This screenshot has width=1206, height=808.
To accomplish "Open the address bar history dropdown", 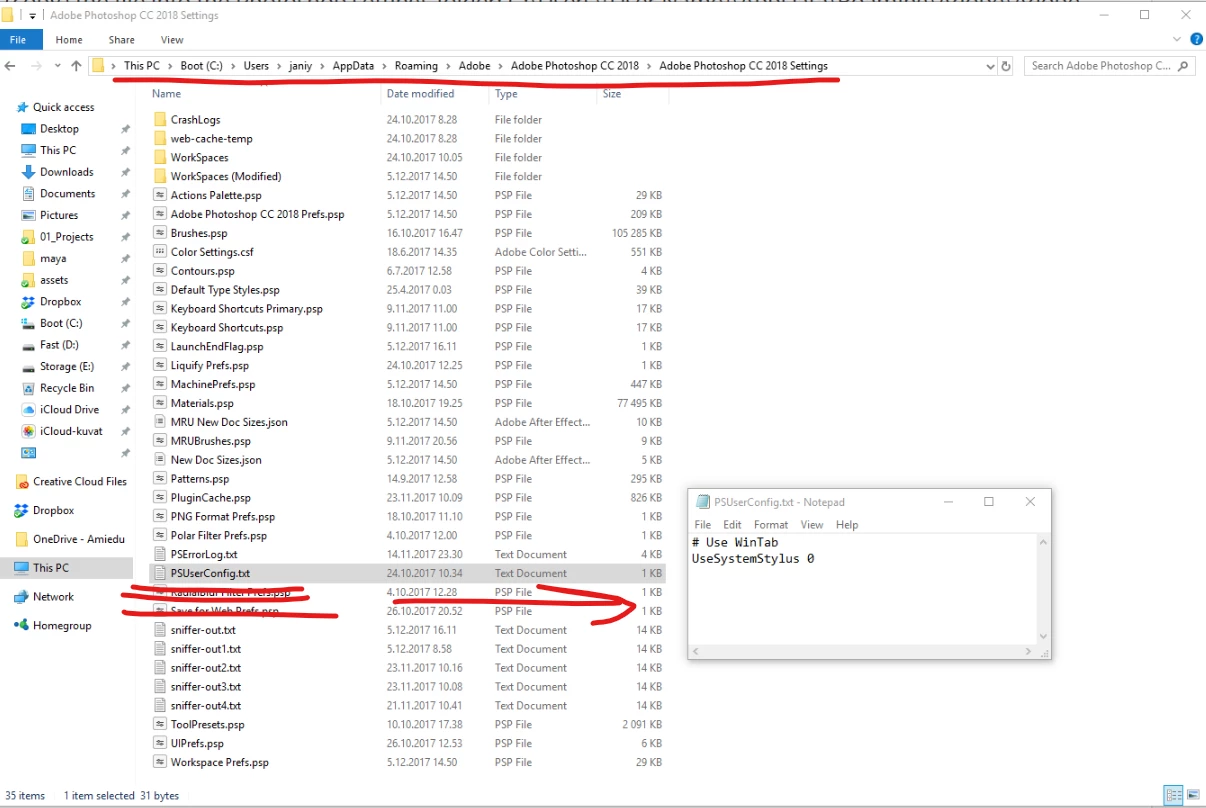I will click(x=990, y=66).
